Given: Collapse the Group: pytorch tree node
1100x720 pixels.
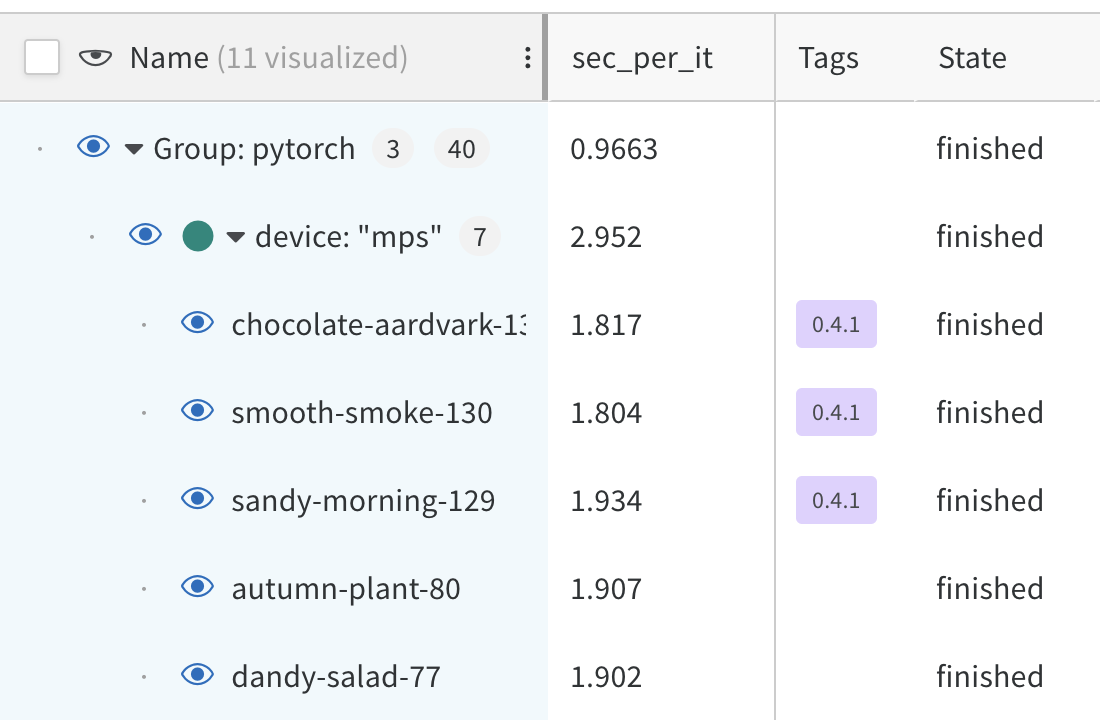Looking at the screenshot, I should 133,147.
